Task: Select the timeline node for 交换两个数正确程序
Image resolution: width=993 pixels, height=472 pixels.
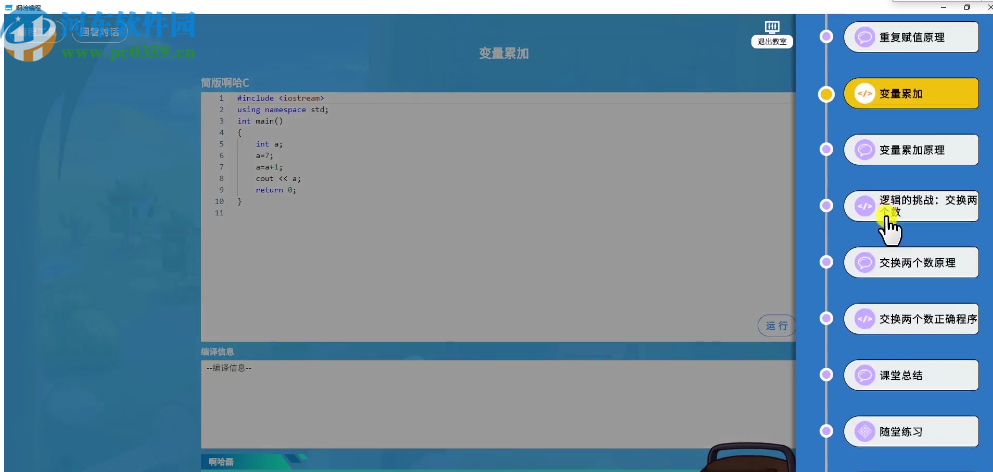Action: pyautogui.click(x=826, y=318)
